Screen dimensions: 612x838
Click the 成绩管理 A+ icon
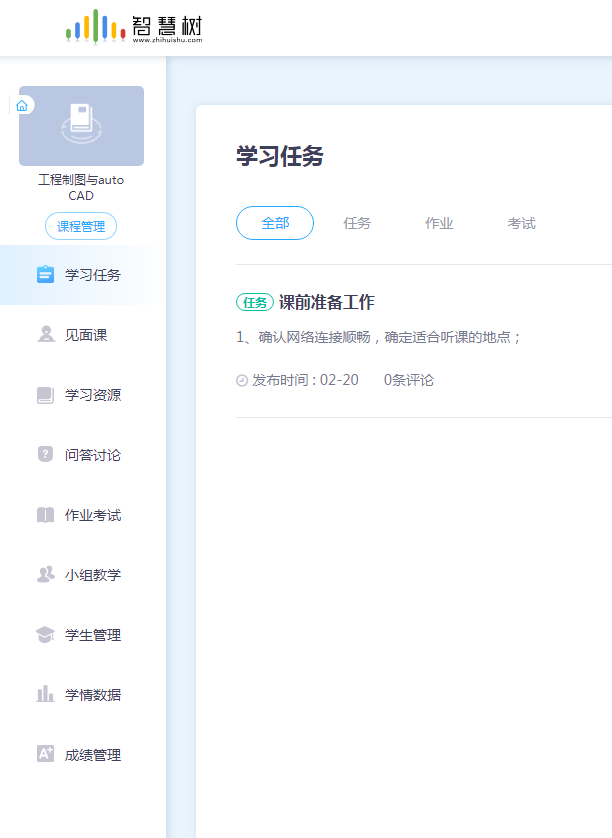pos(45,754)
